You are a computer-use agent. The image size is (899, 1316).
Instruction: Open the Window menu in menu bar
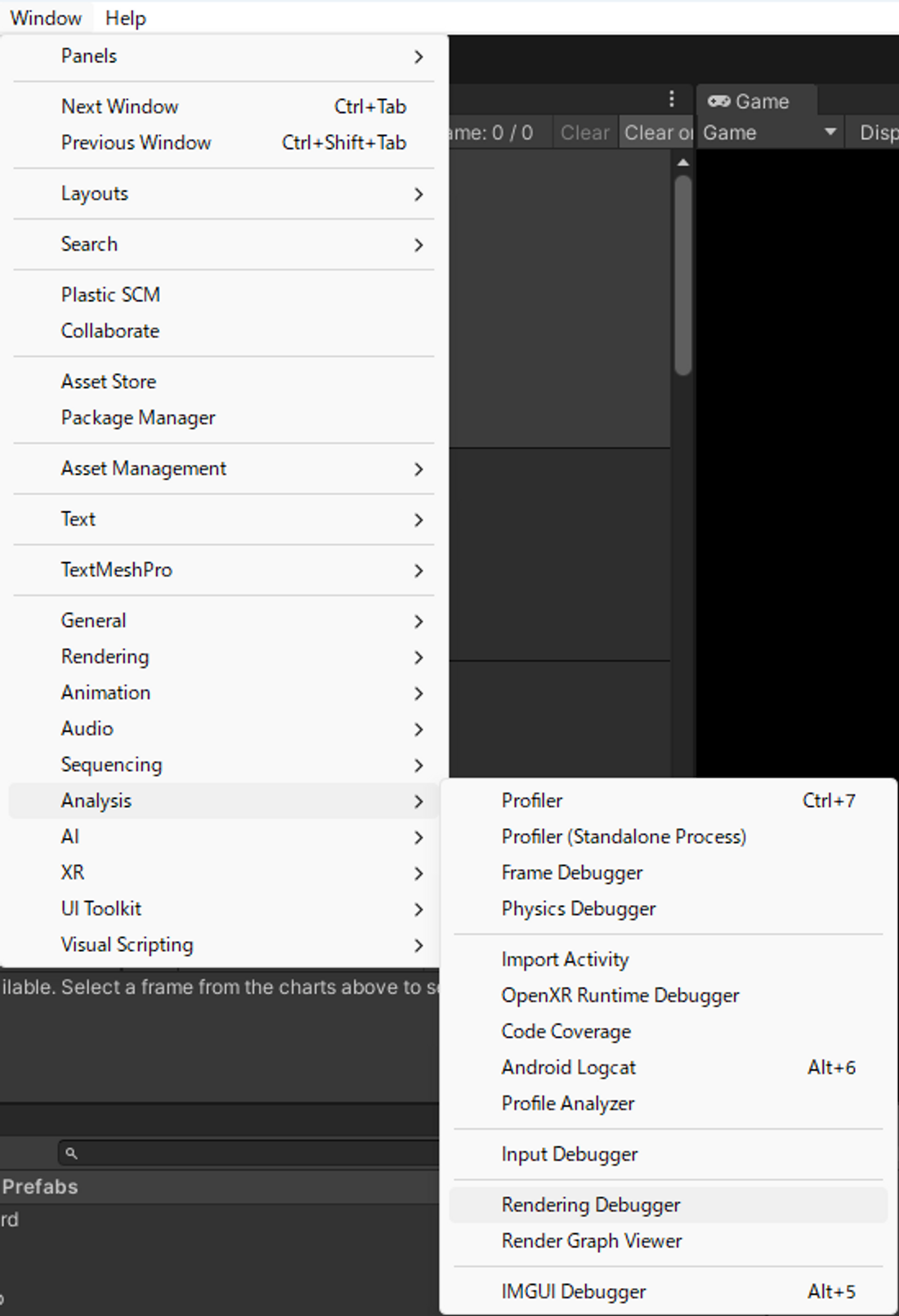point(46,18)
